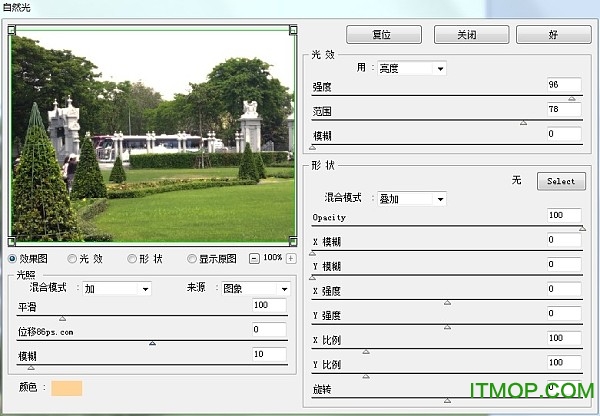Click the 关闭 button
Viewport: 600px width, 416px height.
(x=467, y=34)
